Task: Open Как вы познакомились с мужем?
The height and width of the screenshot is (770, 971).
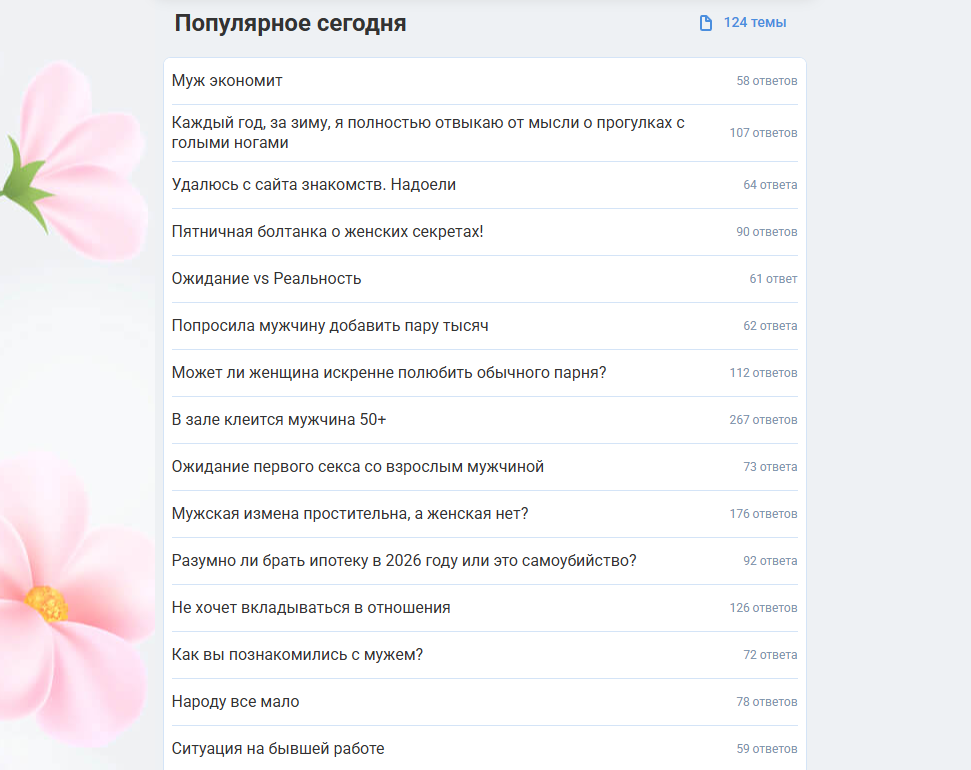Action: click(x=297, y=655)
